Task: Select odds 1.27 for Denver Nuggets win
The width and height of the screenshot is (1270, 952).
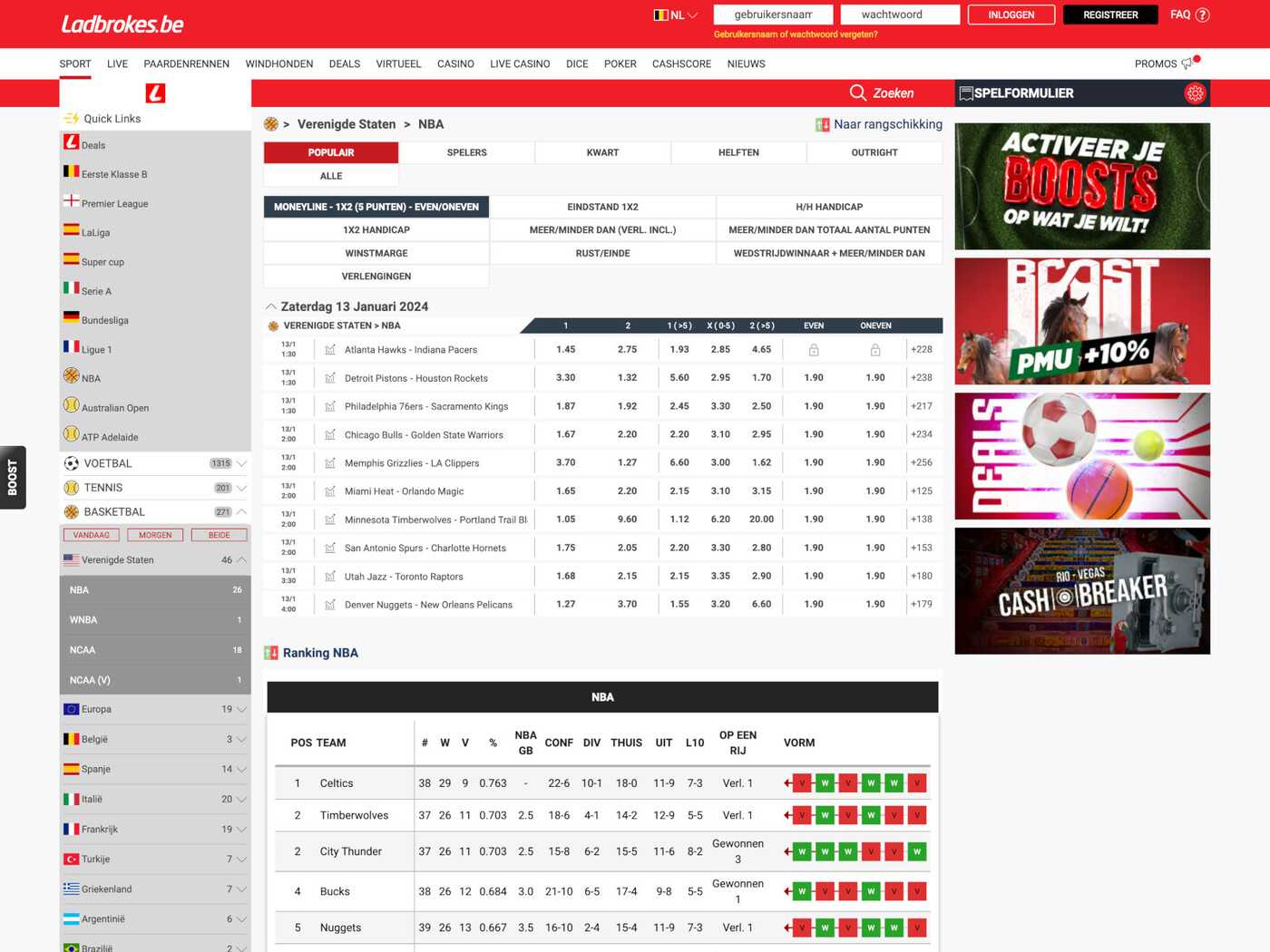Action: point(566,604)
